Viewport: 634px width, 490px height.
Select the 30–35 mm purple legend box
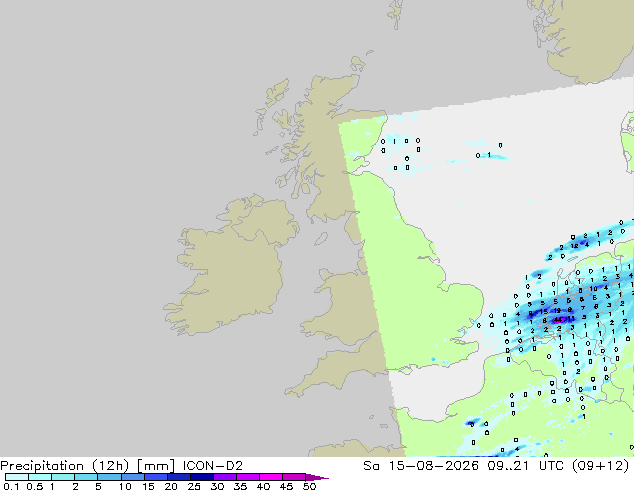pyautogui.click(x=225, y=477)
